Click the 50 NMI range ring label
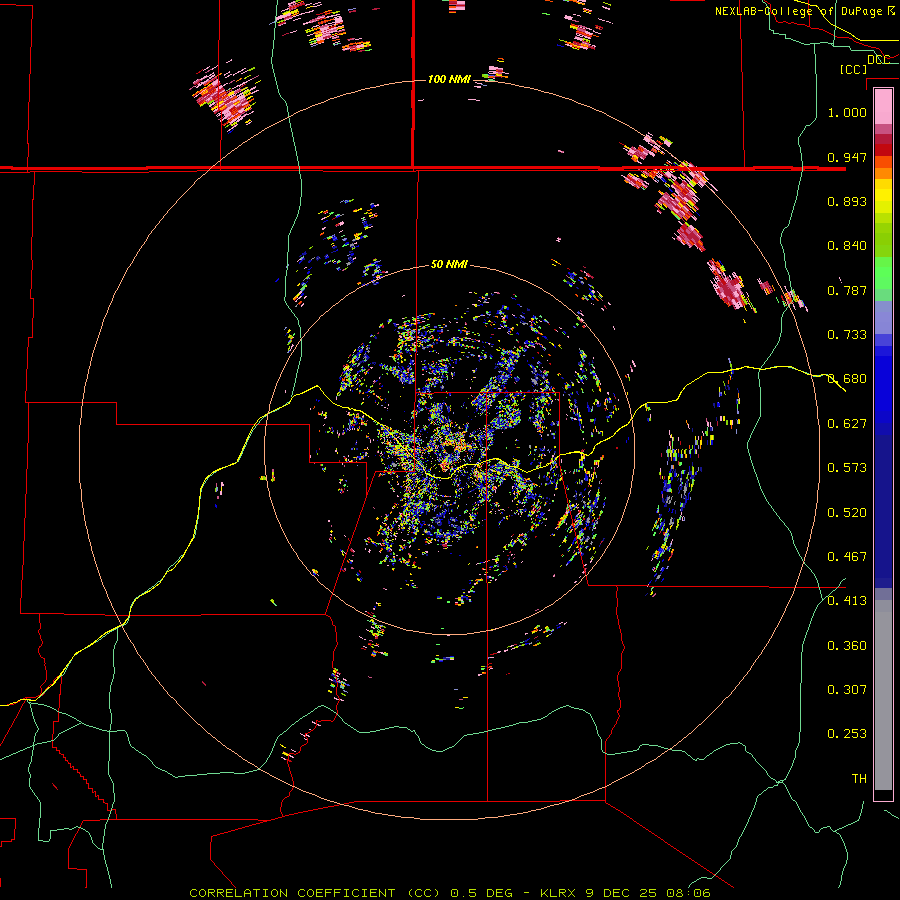 tap(449, 265)
